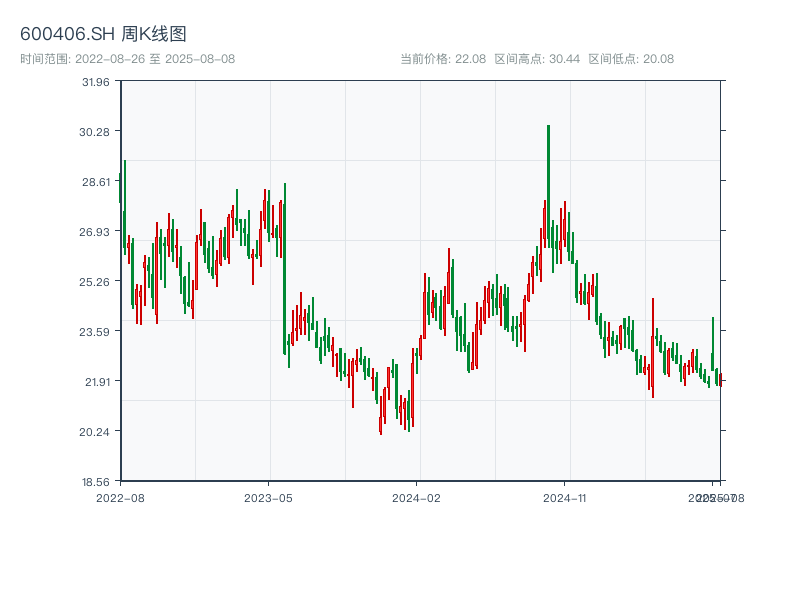
Task: Click the tallest green candlestick near 30.44
Action: click(x=548, y=185)
